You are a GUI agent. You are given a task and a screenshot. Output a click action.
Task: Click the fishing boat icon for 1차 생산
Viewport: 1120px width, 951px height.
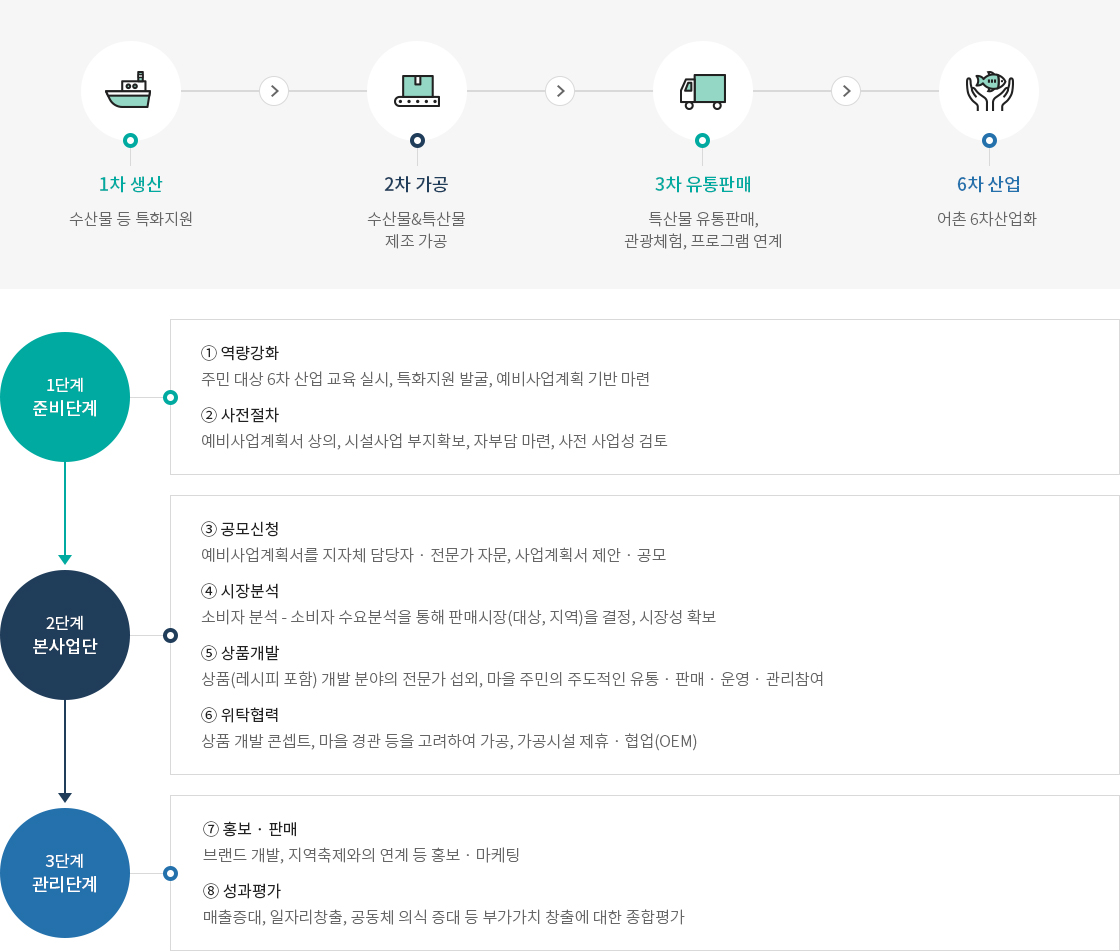coord(128,90)
